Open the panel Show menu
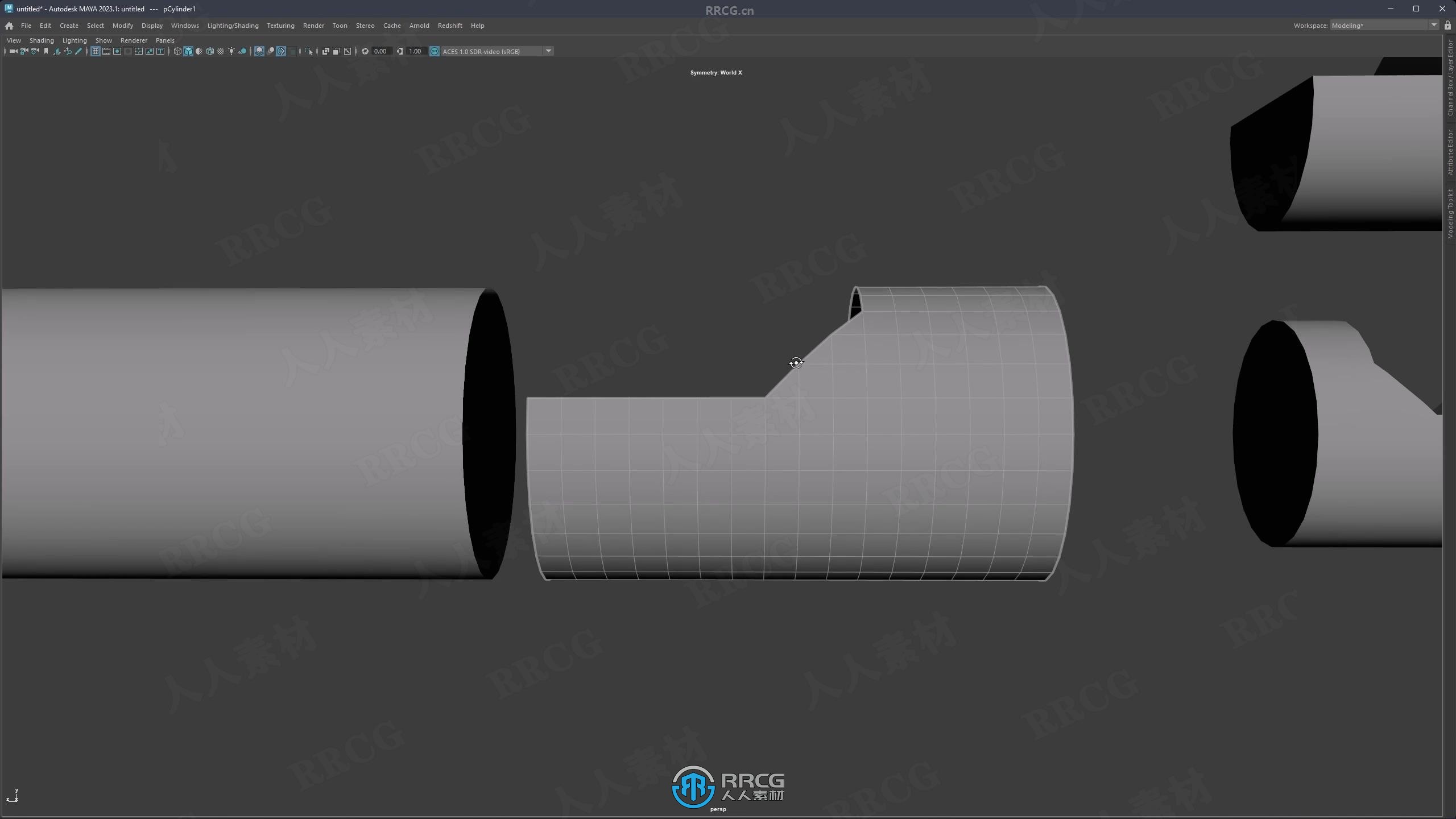This screenshot has width=1456, height=819. click(x=104, y=40)
